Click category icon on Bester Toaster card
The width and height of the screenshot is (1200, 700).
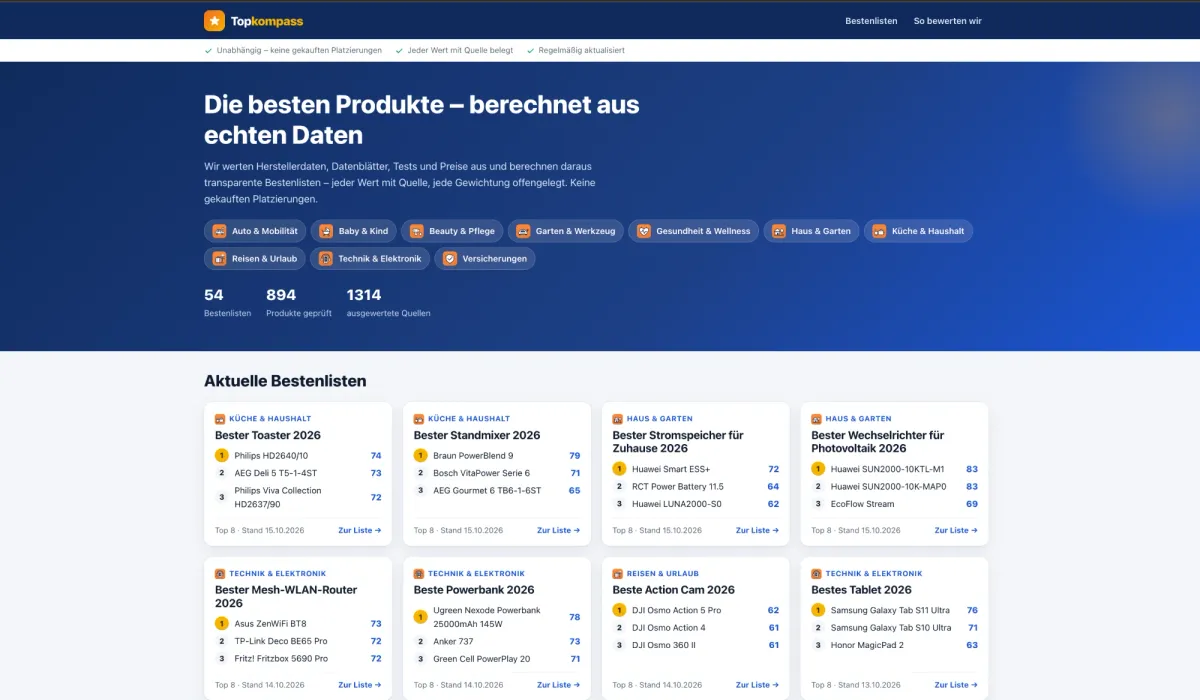[x=220, y=419]
